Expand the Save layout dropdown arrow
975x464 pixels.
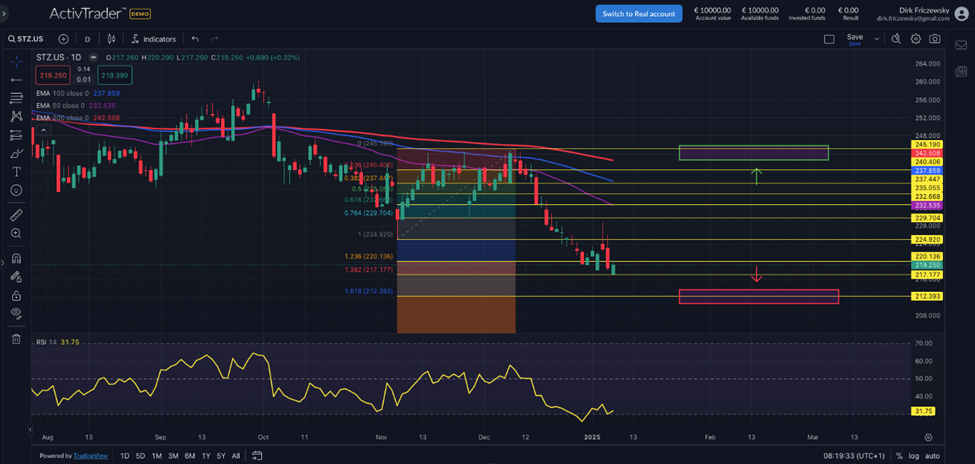coord(877,39)
